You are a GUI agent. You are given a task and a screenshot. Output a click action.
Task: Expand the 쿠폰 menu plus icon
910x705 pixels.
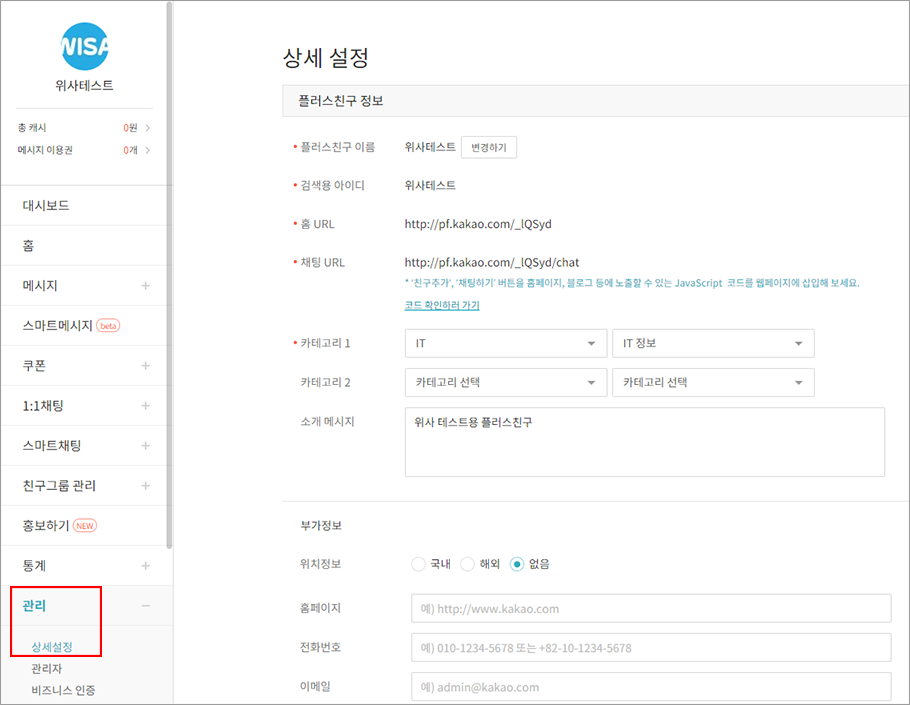tap(145, 366)
